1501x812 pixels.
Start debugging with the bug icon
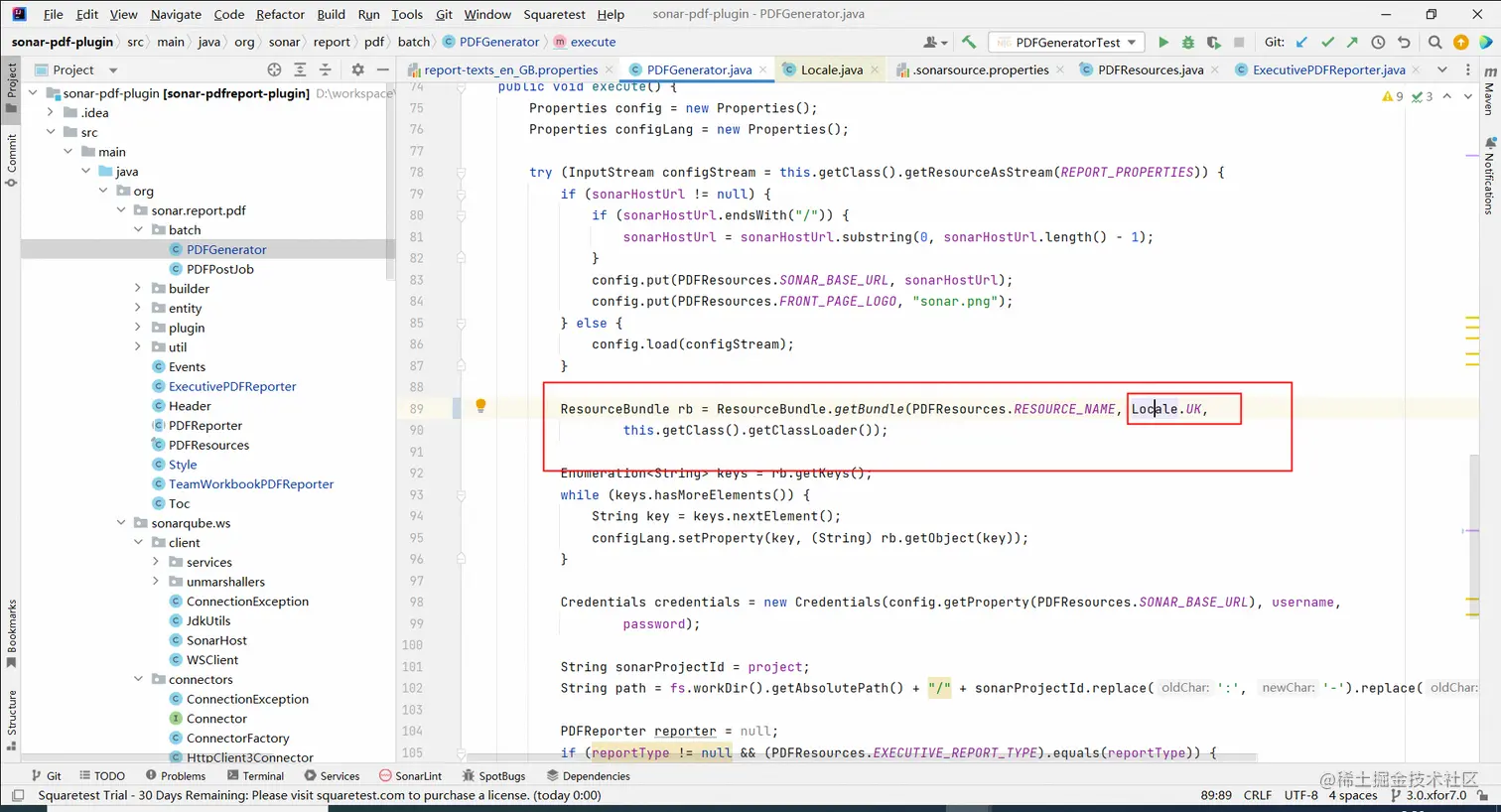pos(1187,42)
